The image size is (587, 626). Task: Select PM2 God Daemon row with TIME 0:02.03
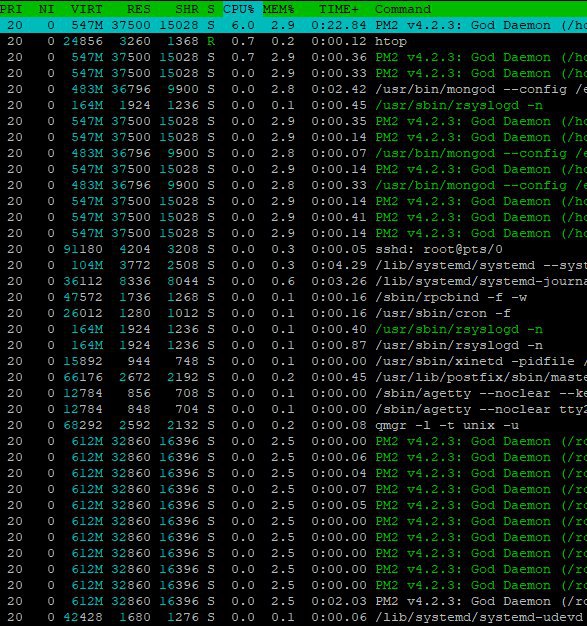point(294,601)
